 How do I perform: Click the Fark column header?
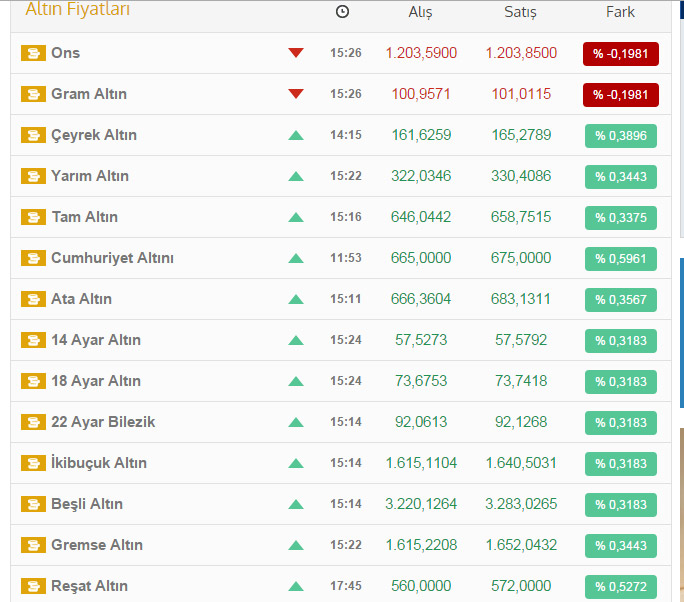[x=620, y=12]
